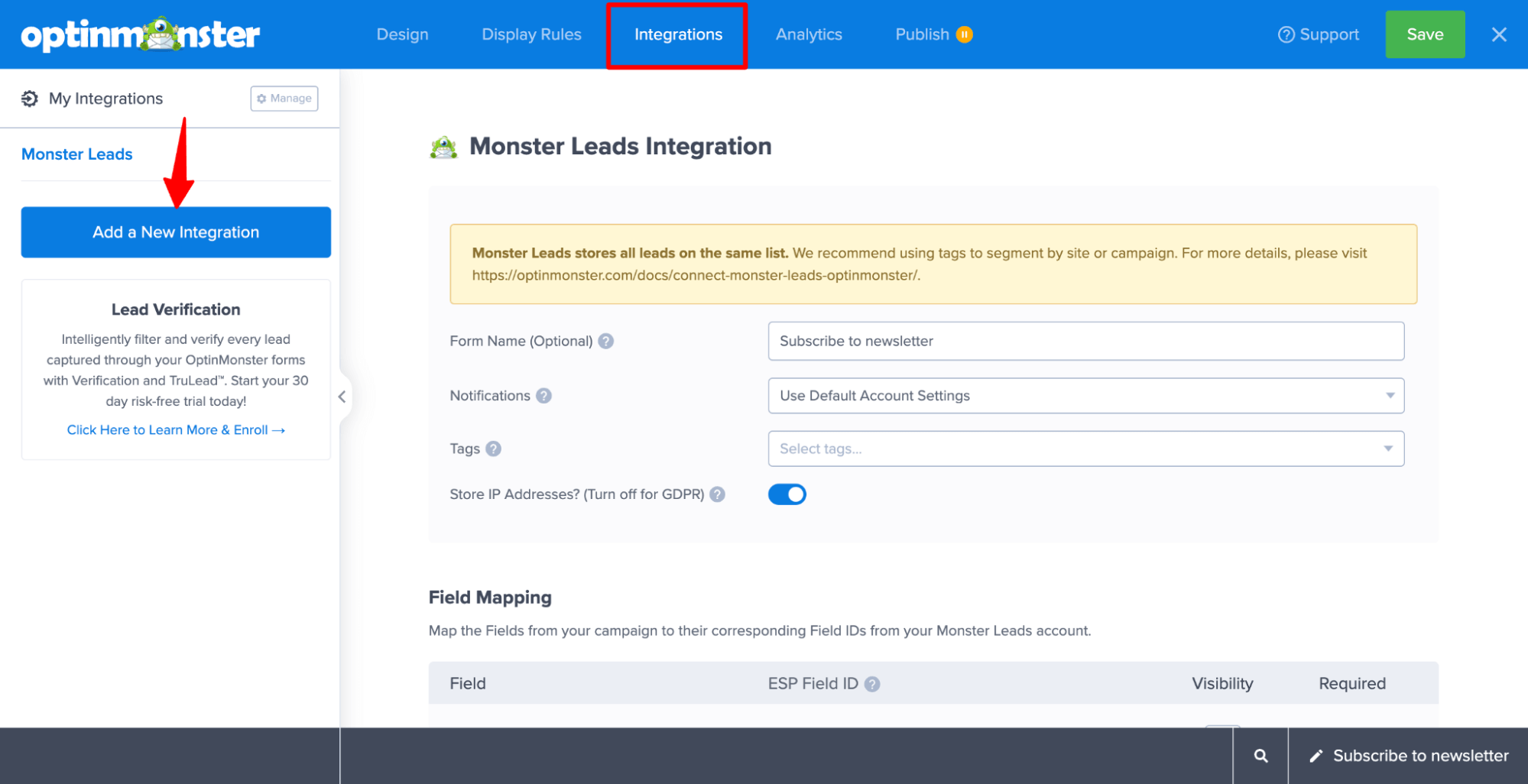Click help icon next to Tags

tap(494, 449)
